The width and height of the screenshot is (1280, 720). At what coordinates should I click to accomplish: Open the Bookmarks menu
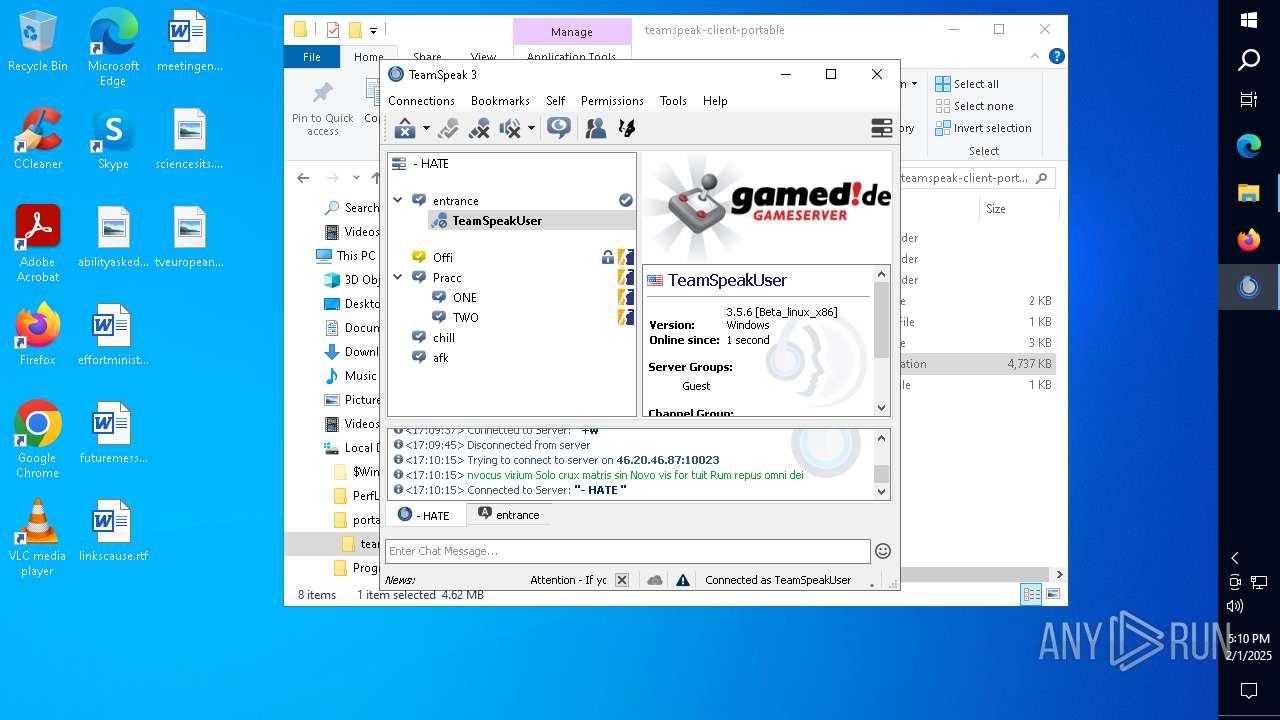[500, 101]
